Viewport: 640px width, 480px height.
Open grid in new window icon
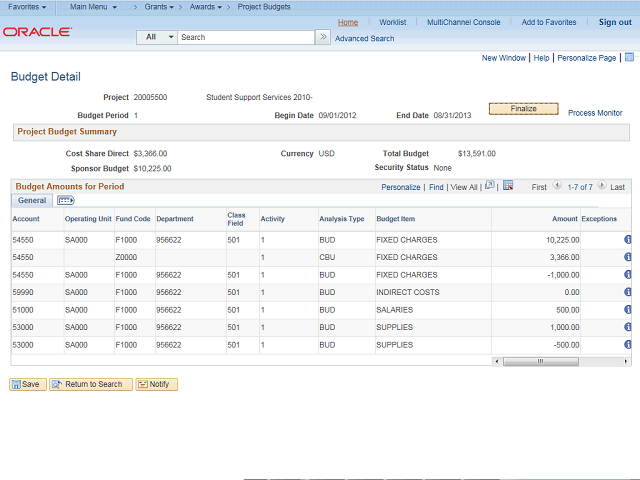pyautogui.click(x=489, y=186)
